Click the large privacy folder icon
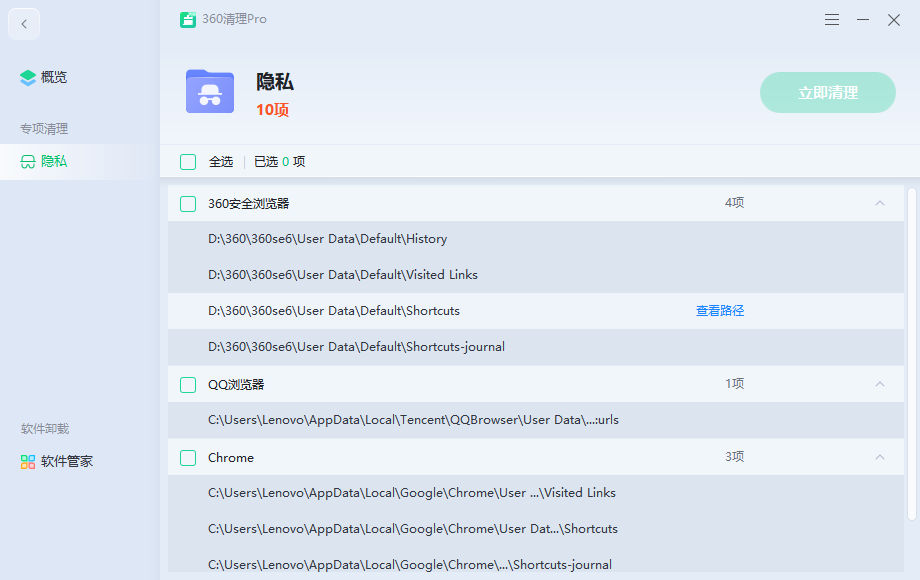 point(210,92)
